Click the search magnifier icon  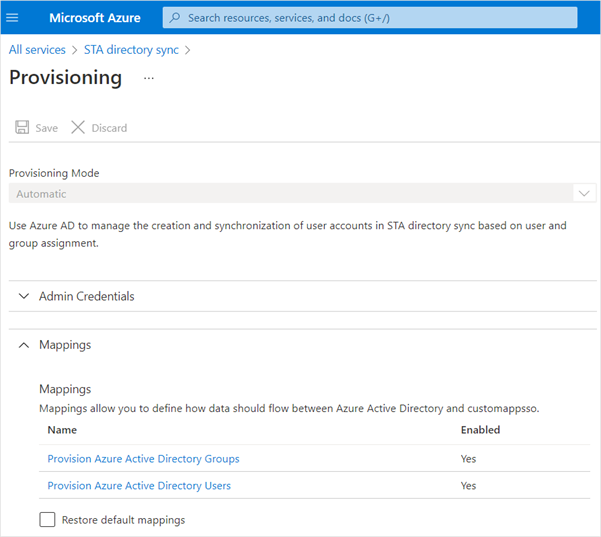[175, 18]
